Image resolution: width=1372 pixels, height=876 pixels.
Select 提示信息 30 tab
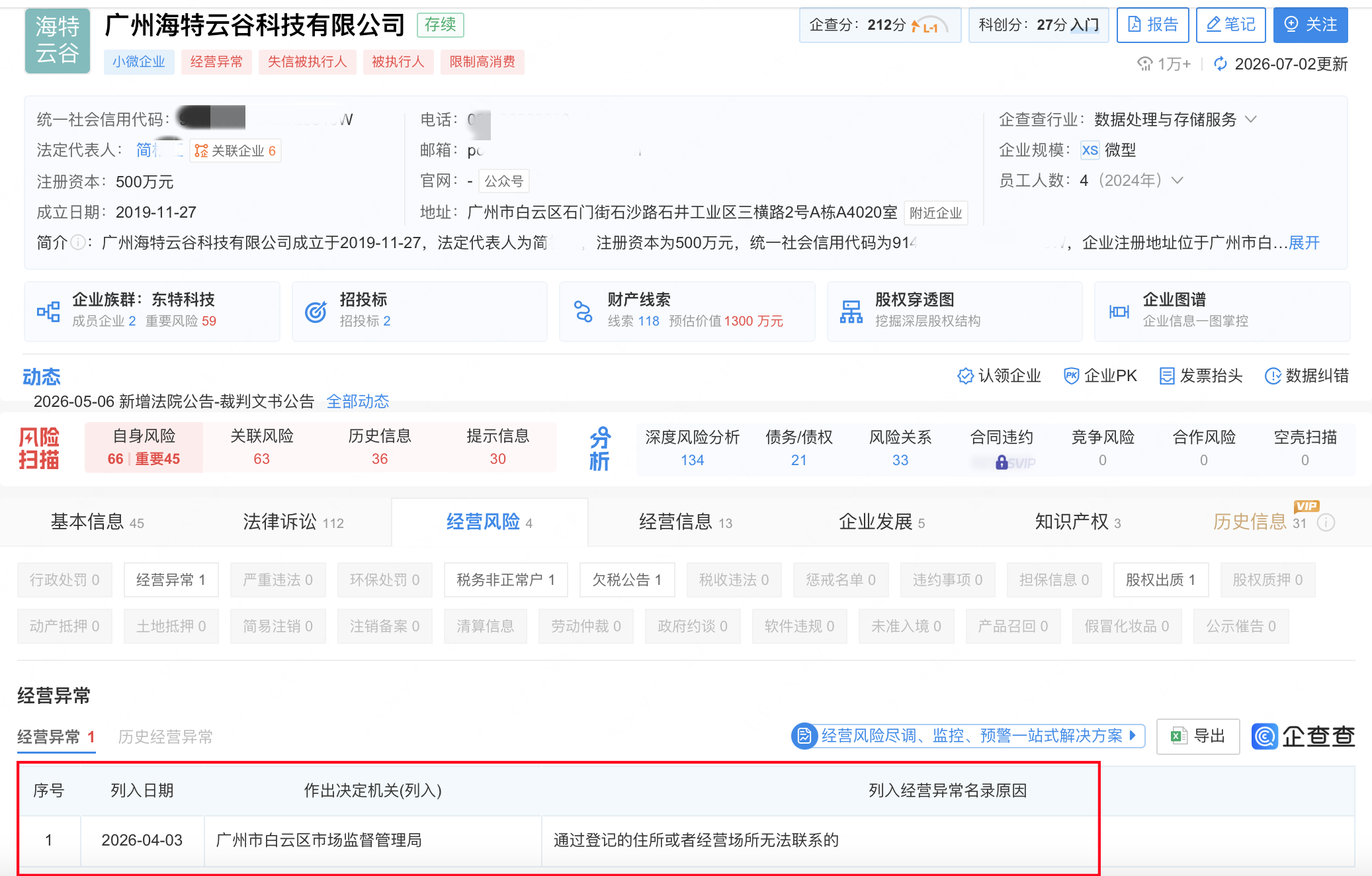pyautogui.click(x=497, y=447)
